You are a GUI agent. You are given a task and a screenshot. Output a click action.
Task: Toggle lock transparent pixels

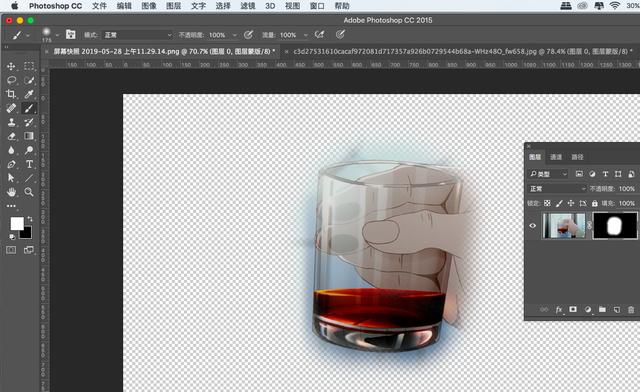pyautogui.click(x=547, y=203)
